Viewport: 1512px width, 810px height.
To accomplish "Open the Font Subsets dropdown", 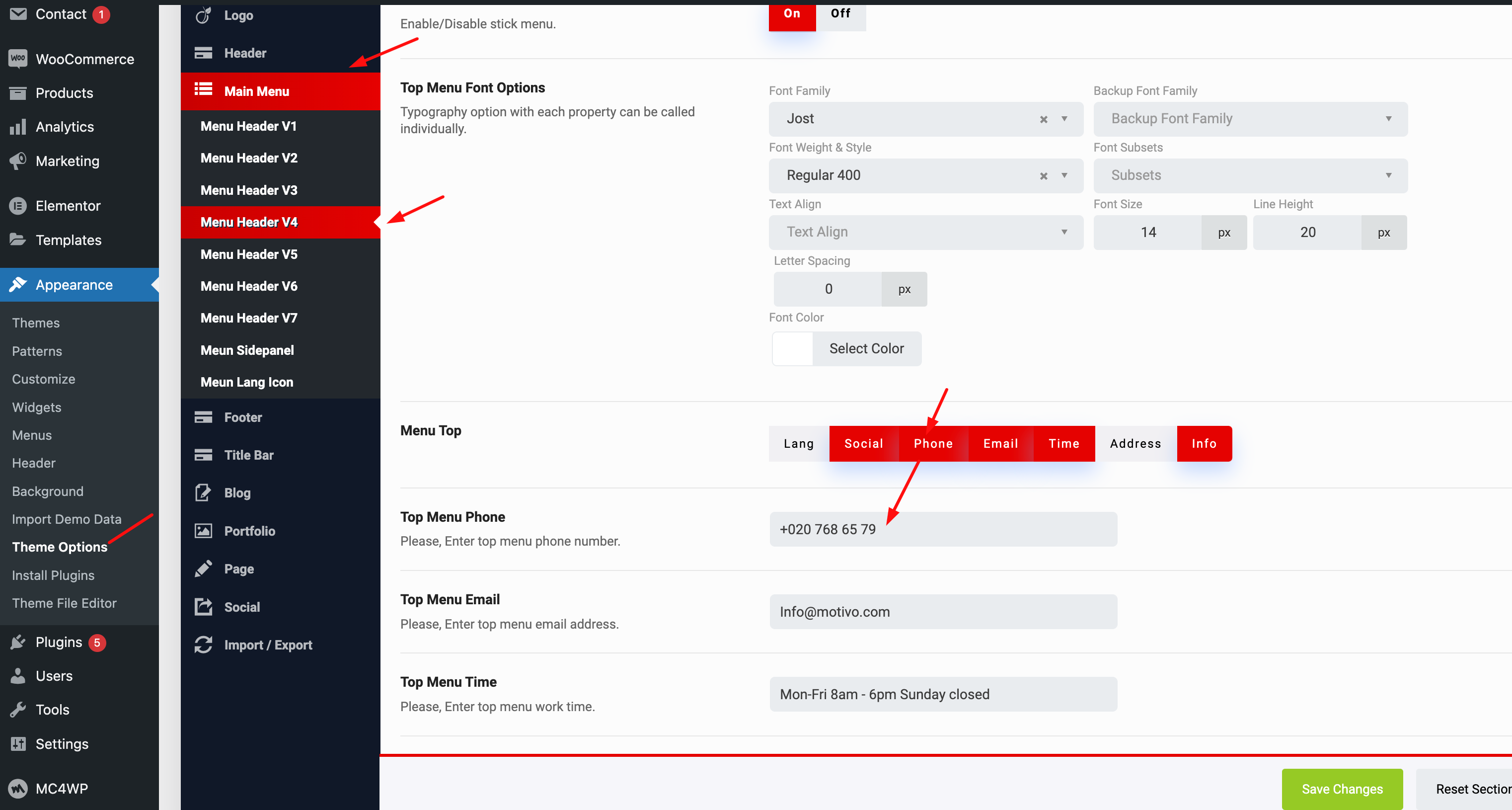I will pos(1250,175).
